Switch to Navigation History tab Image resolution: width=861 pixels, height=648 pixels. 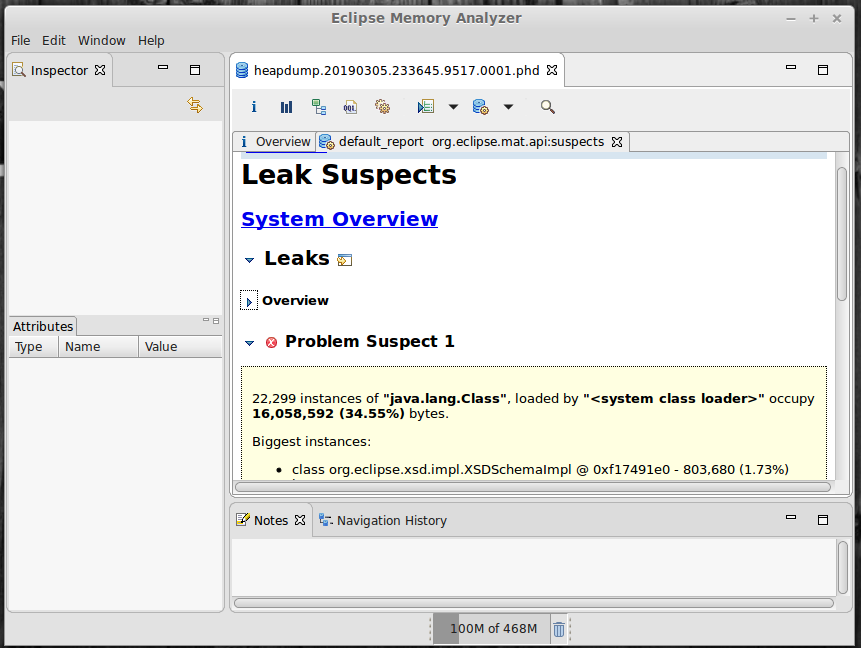click(384, 520)
